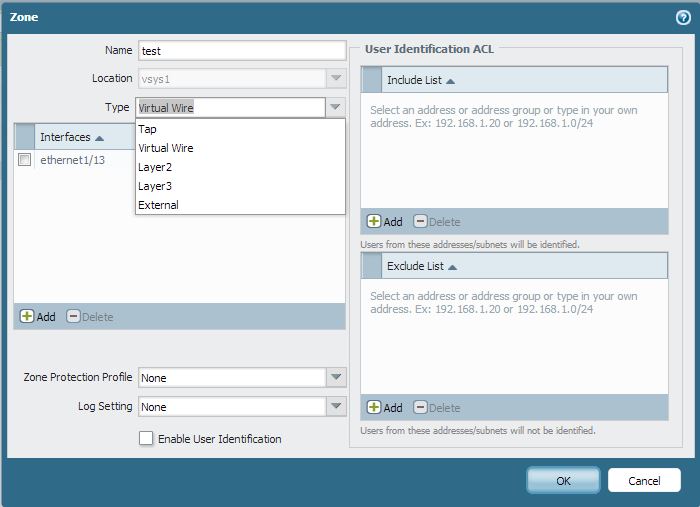Click the minus icon under Interfaces
This screenshot has height=507, width=700.
tap(73, 316)
